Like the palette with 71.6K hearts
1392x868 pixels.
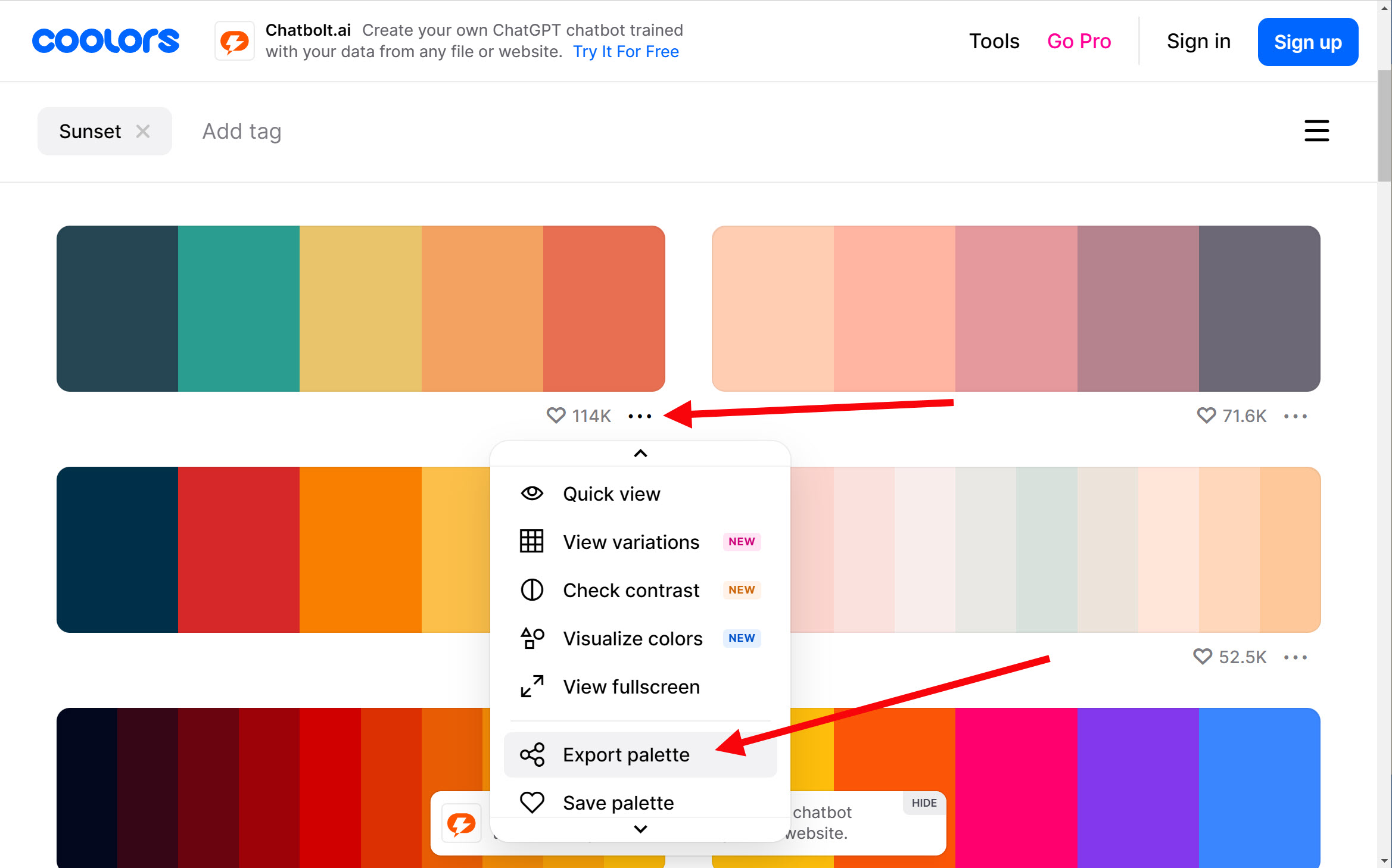pyautogui.click(x=1206, y=416)
